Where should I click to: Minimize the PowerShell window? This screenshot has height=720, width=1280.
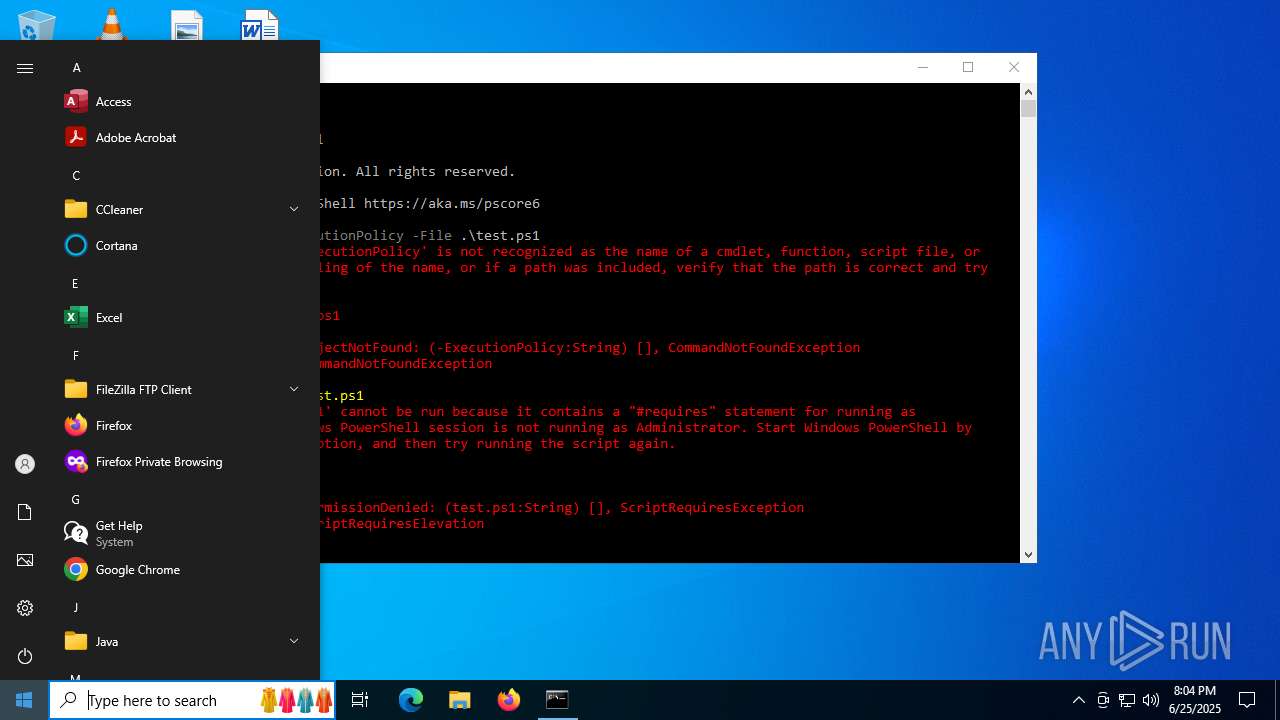point(922,67)
